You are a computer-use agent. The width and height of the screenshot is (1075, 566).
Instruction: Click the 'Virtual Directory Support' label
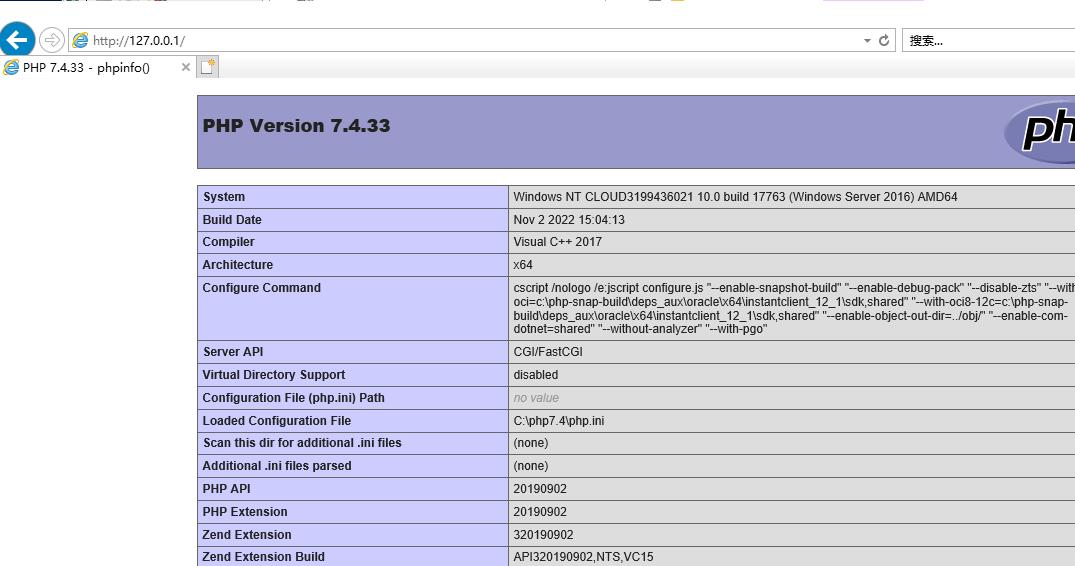pyautogui.click(x=274, y=375)
